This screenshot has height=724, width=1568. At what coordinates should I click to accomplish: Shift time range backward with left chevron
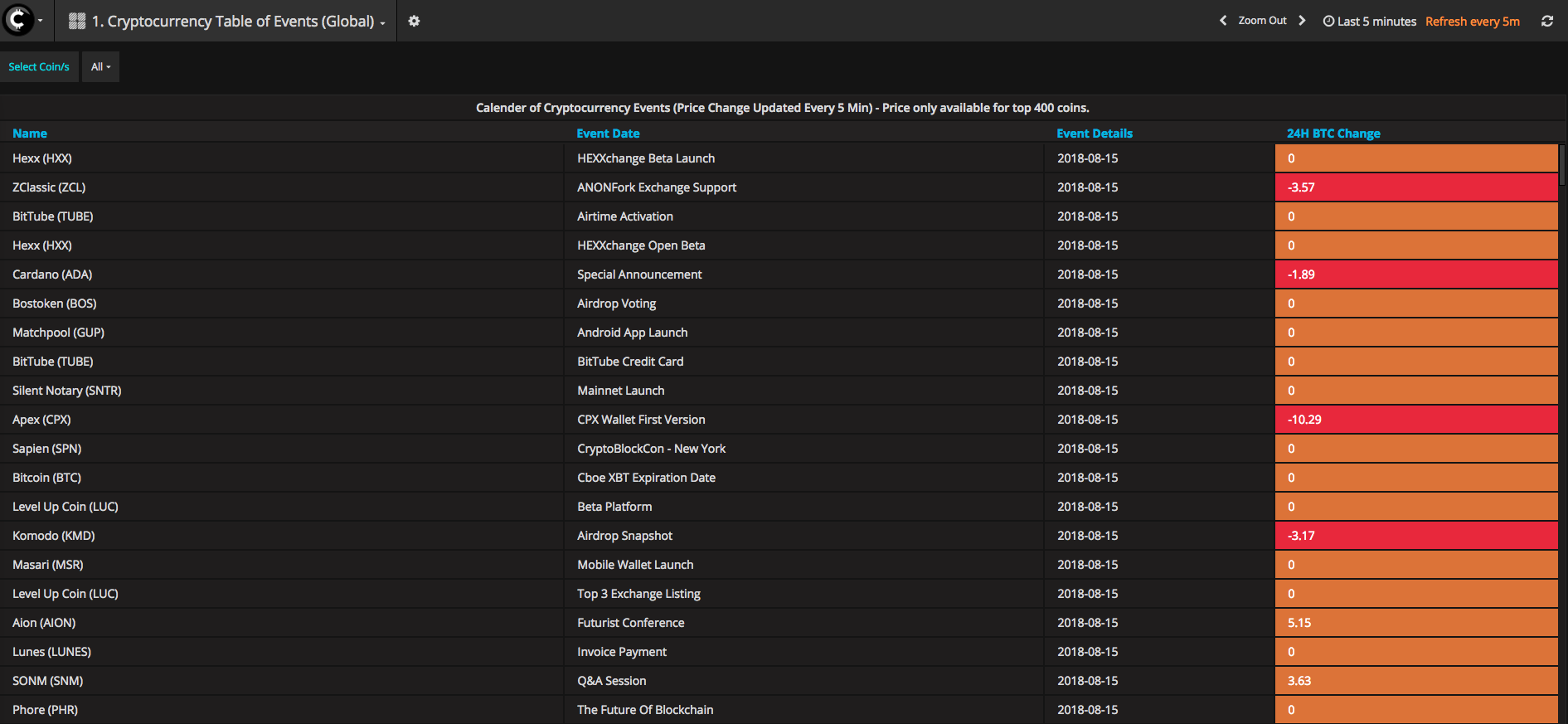pos(1223,21)
